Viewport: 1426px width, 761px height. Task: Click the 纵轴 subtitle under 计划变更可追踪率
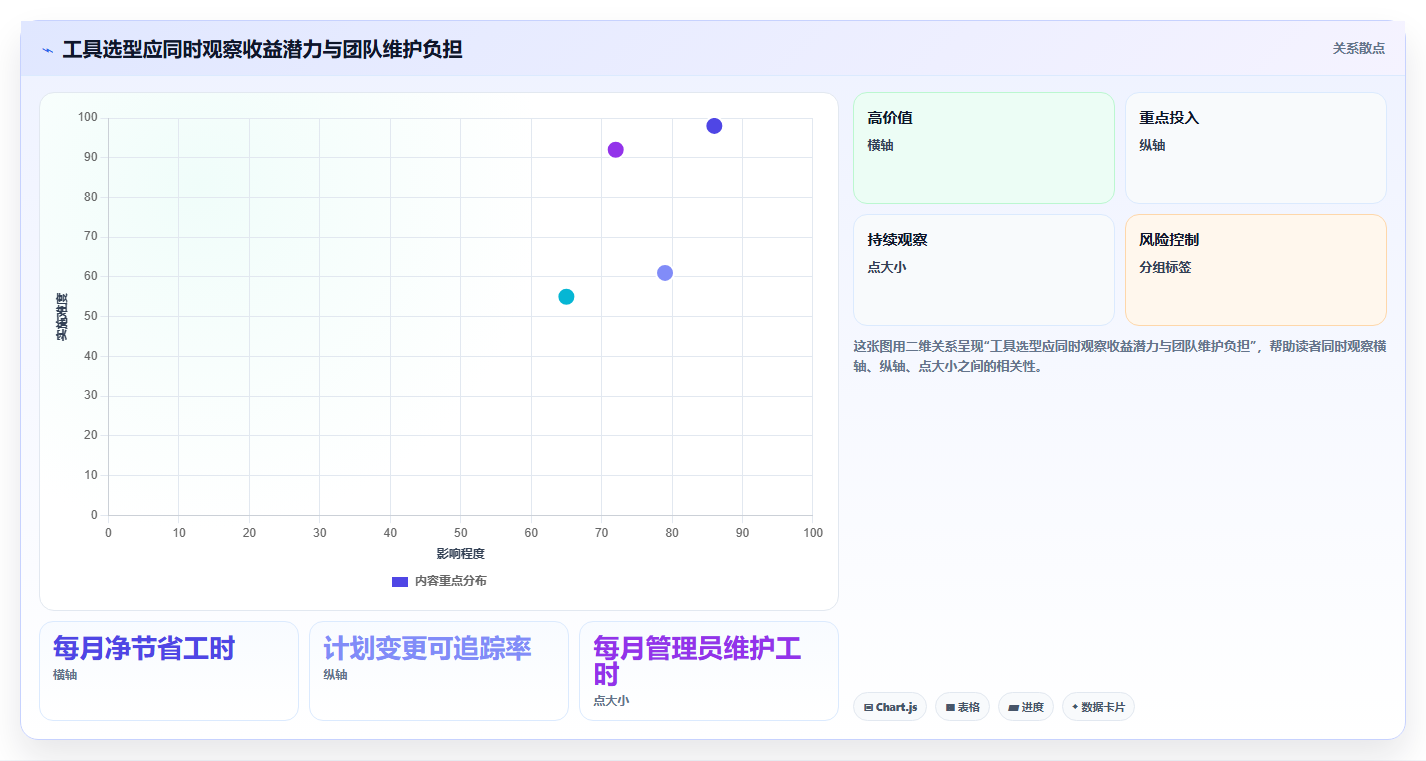pos(335,675)
